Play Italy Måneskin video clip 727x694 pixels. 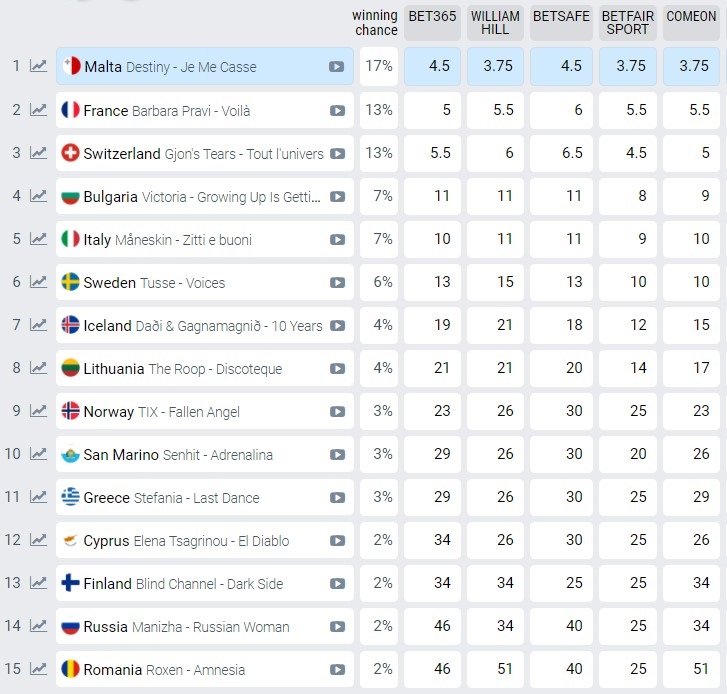click(337, 240)
